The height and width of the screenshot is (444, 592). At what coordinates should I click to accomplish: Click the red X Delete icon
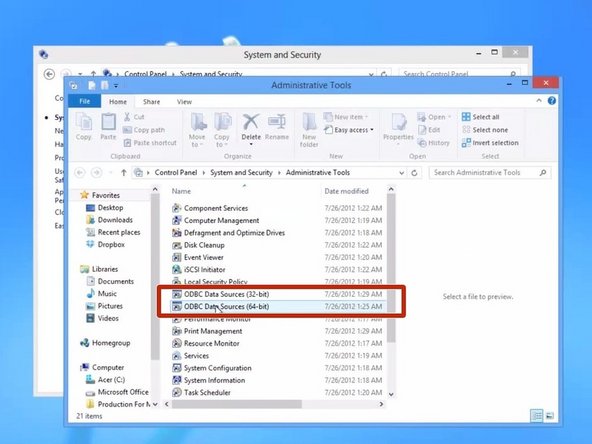click(x=251, y=122)
